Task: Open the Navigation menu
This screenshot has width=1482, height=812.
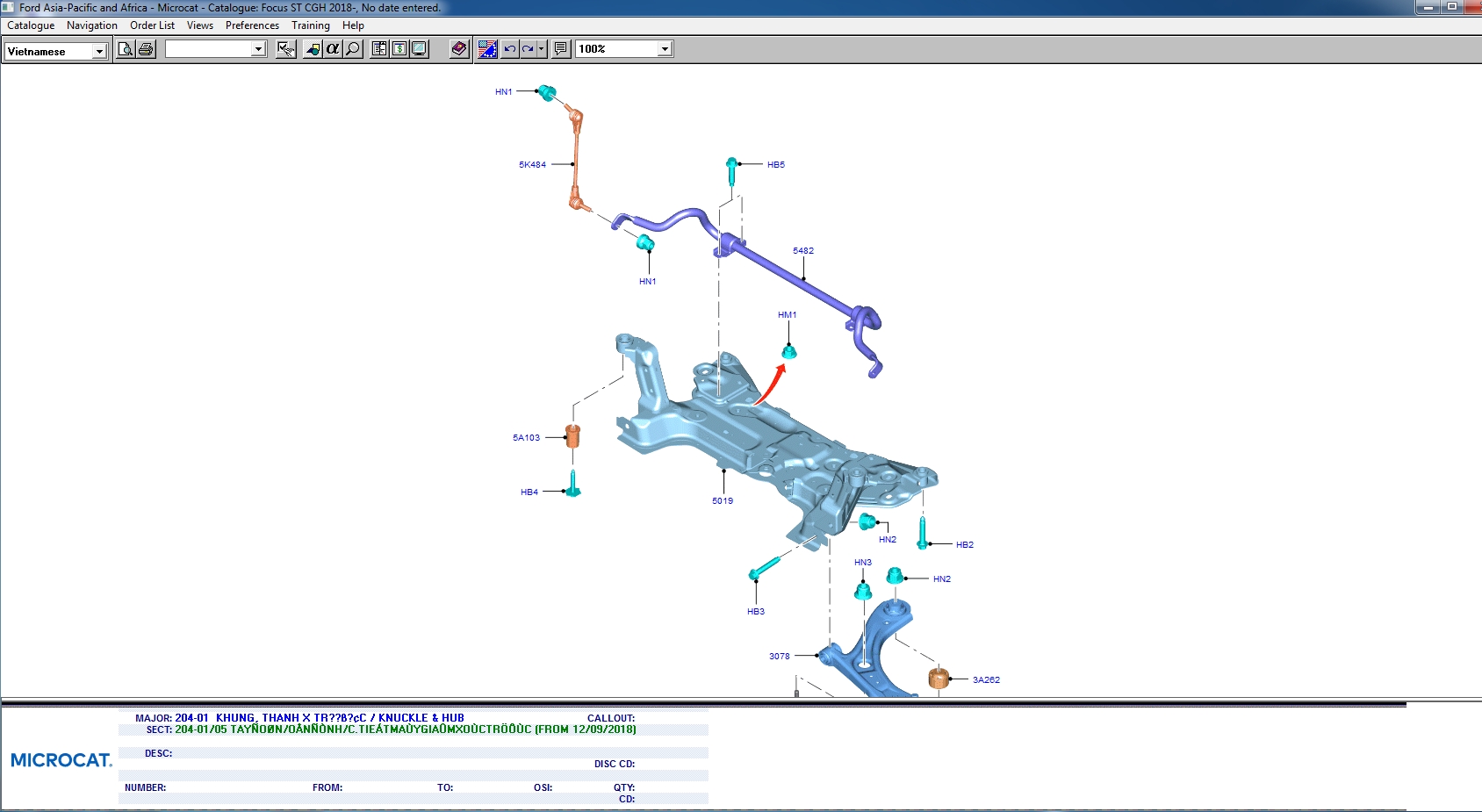Action: [92, 25]
